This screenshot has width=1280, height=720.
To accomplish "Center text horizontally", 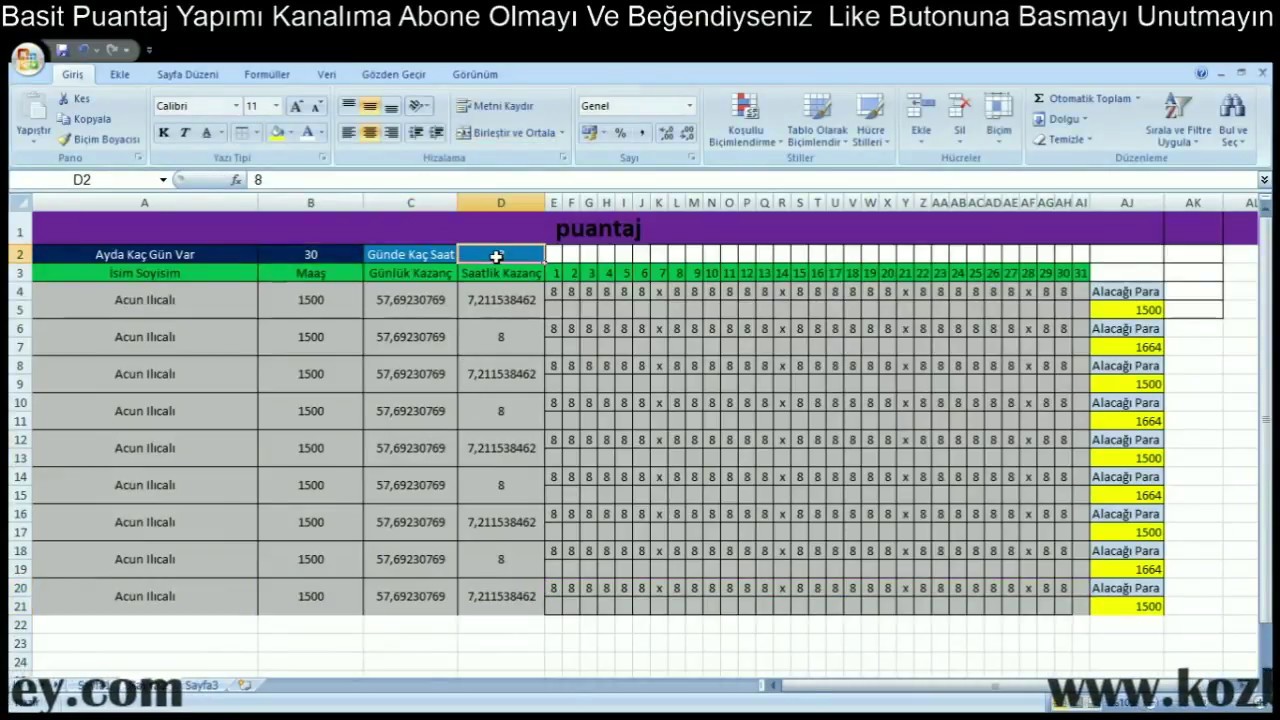I will pyautogui.click(x=370, y=132).
